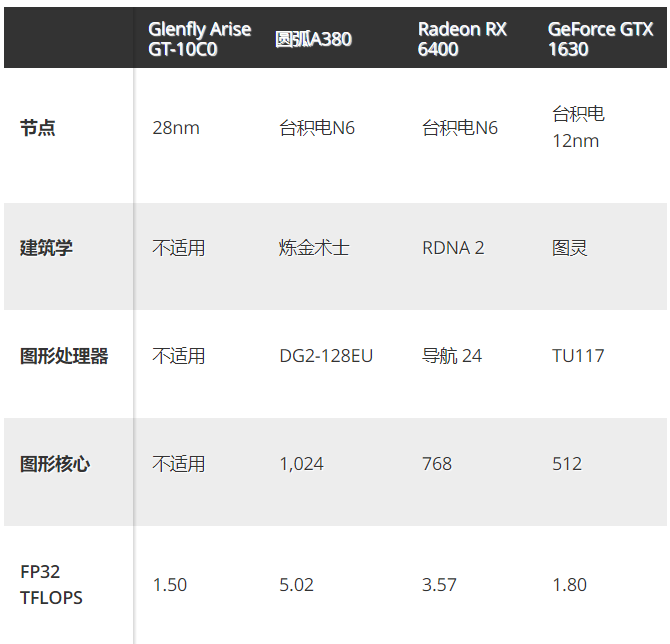The image size is (670, 644).
Task: Click the 图形处理器 row label
Action: pos(64,356)
